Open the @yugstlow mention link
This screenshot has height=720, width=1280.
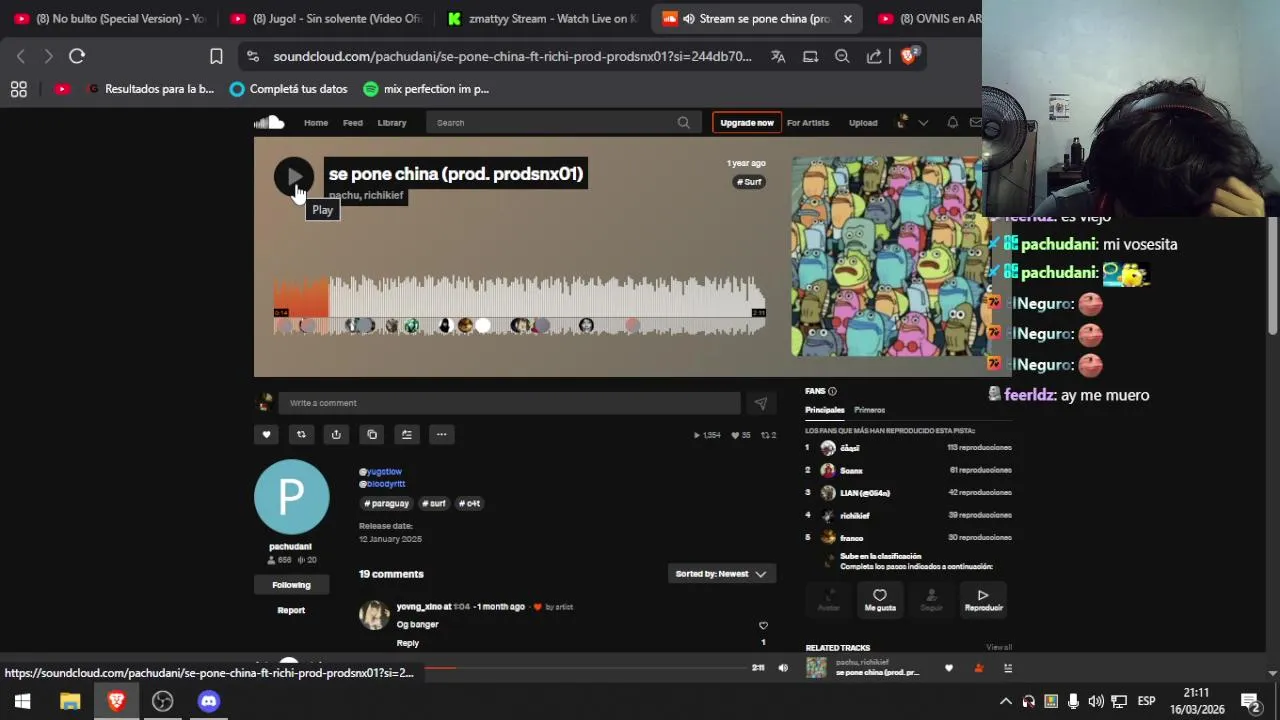tap(380, 471)
